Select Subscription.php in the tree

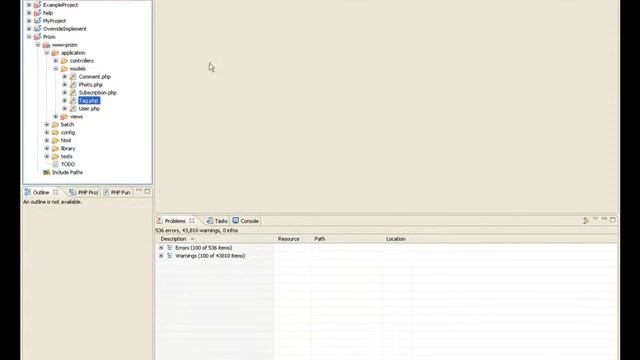click(x=98, y=93)
